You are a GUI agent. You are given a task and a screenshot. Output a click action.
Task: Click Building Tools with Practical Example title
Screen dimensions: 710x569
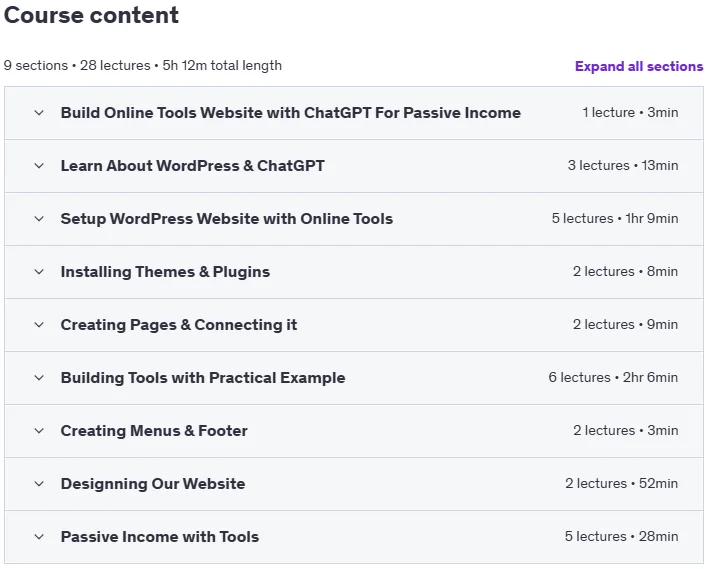203,378
